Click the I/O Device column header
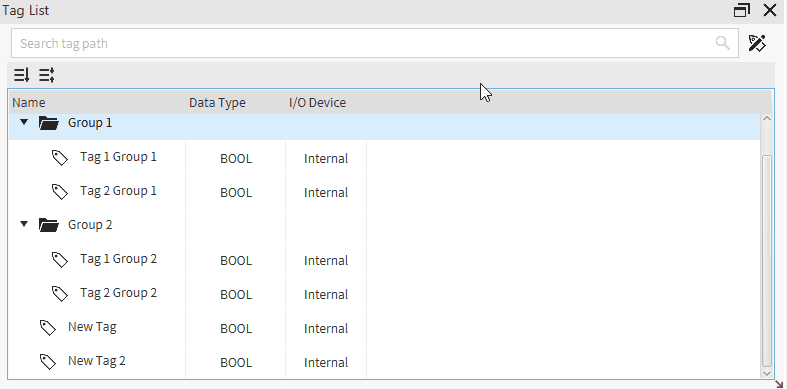This screenshot has height=389, width=787. pyautogui.click(x=317, y=103)
